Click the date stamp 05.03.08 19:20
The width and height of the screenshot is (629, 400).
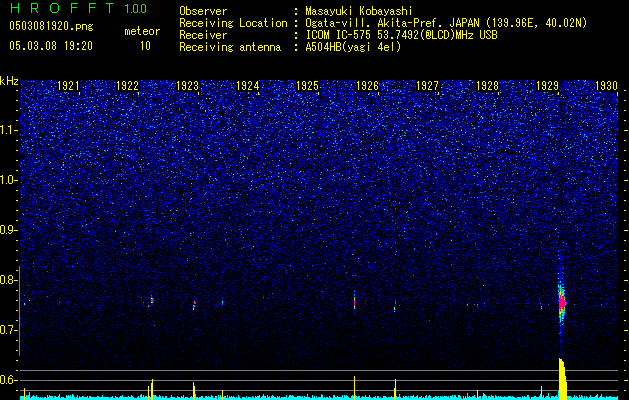click(51, 46)
